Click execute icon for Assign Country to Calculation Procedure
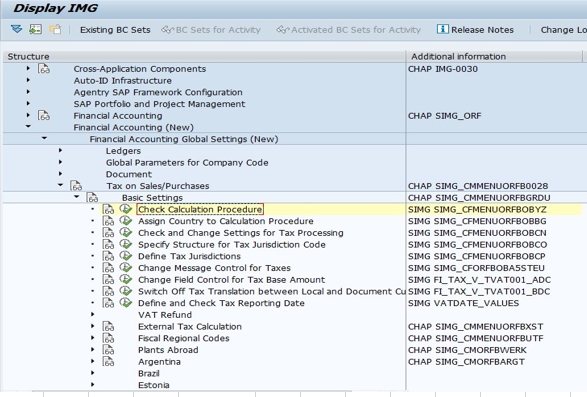Image resolution: width=587 pixels, height=397 pixels. pos(126,221)
